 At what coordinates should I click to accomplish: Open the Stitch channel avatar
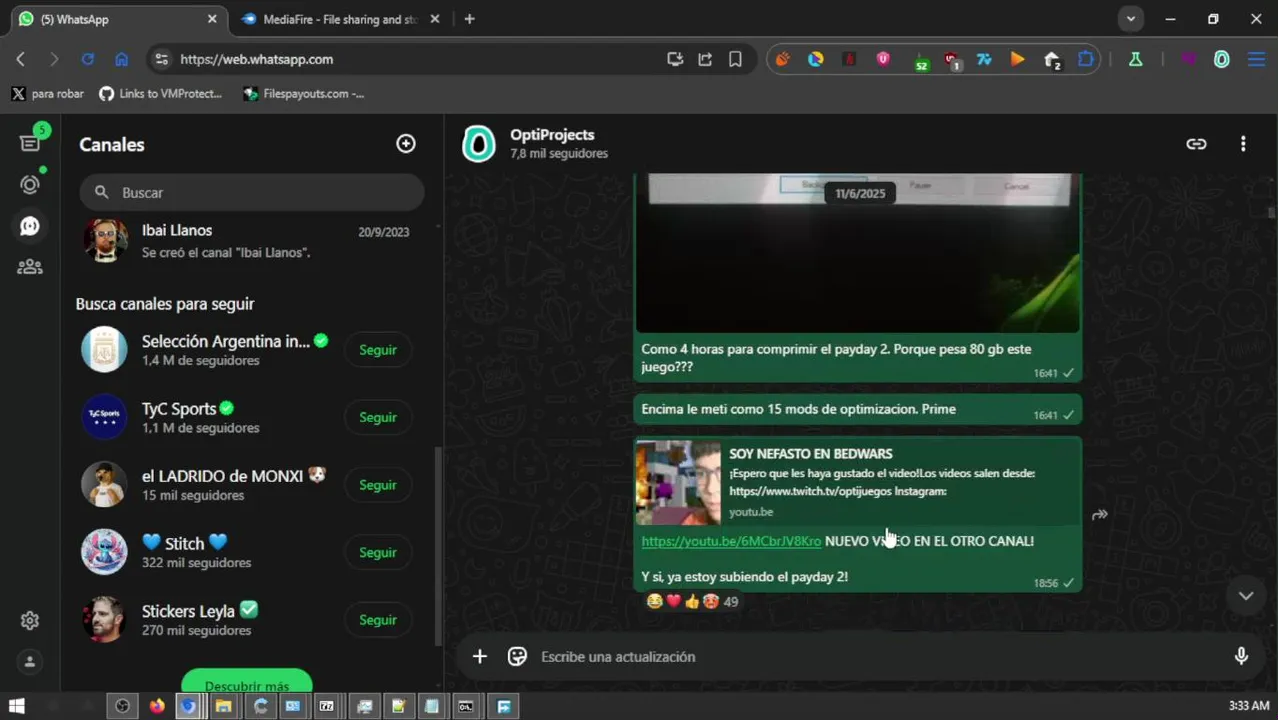(104, 552)
